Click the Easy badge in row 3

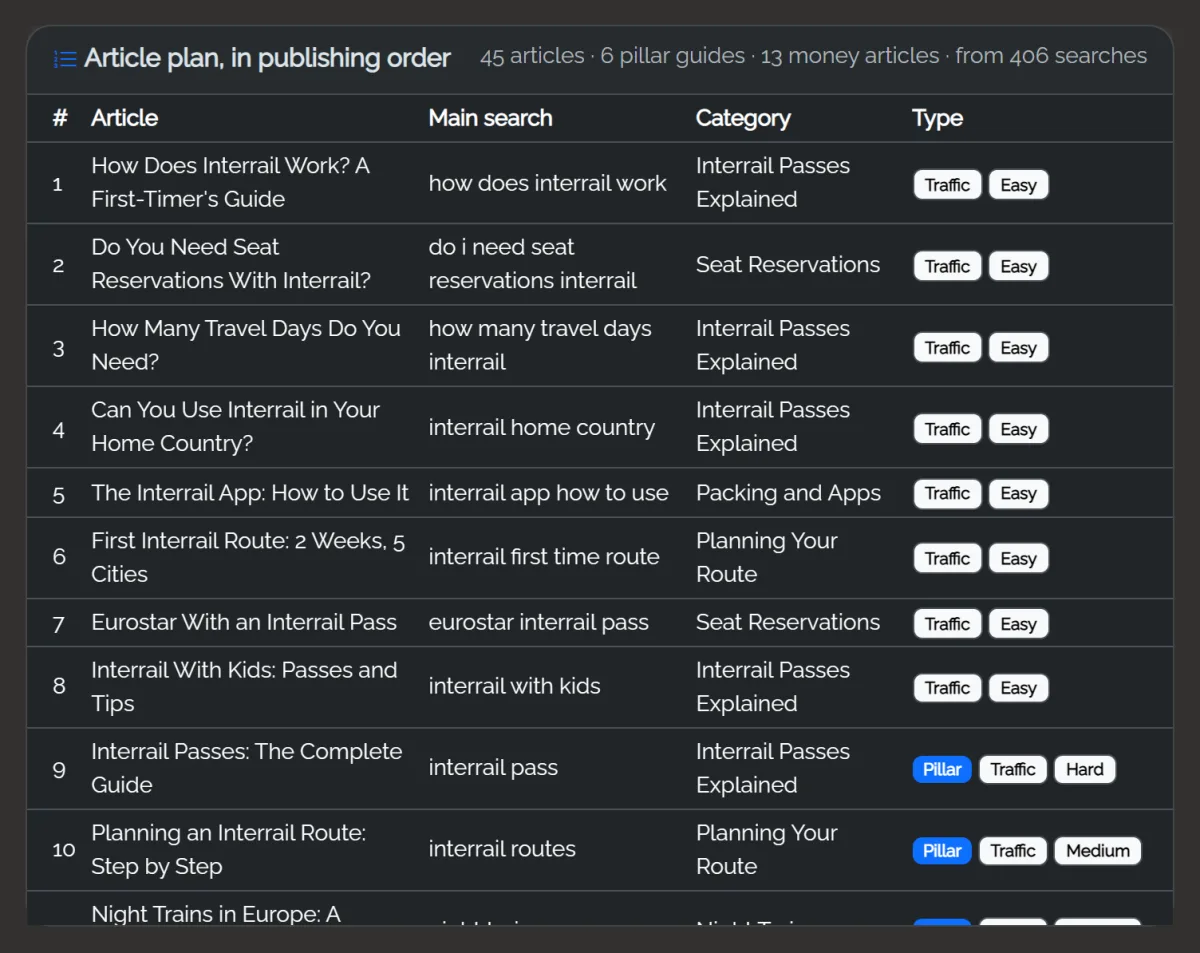(x=1018, y=348)
